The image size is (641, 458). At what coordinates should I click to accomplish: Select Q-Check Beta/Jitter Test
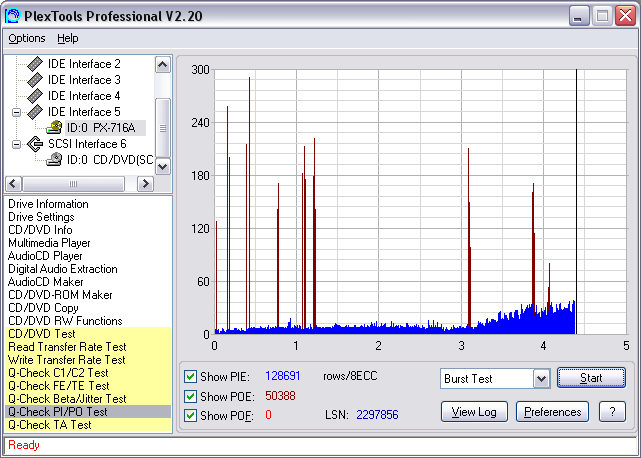(88, 399)
